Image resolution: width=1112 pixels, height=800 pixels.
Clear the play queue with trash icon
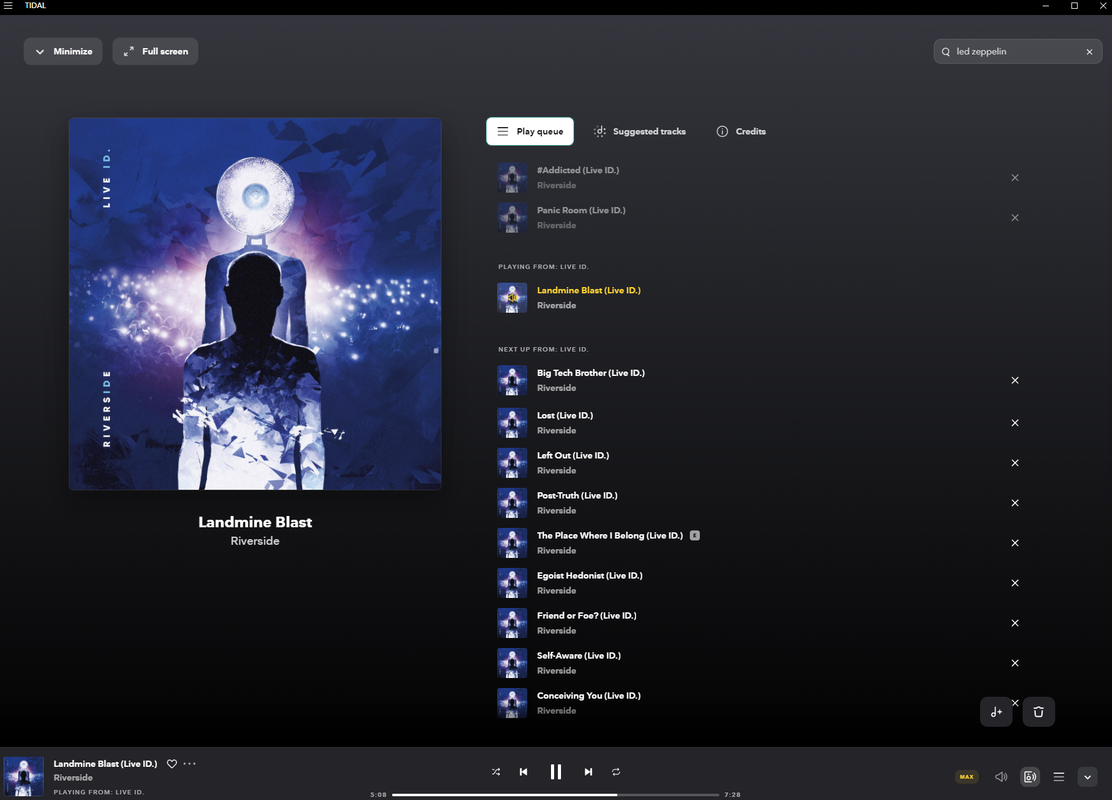coord(1038,712)
